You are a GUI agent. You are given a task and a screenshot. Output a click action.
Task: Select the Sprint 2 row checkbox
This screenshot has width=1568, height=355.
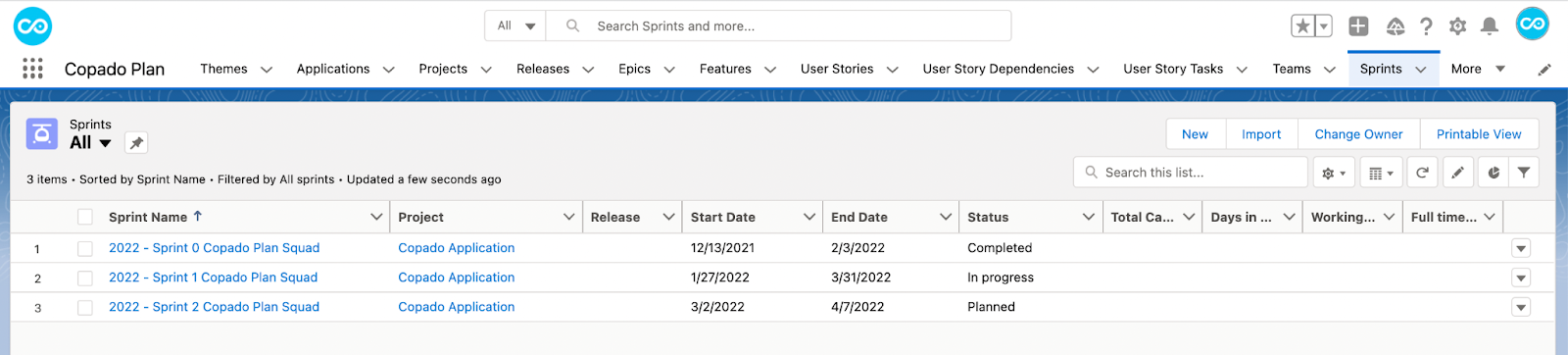pyautogui.click(x=85, y=308)
